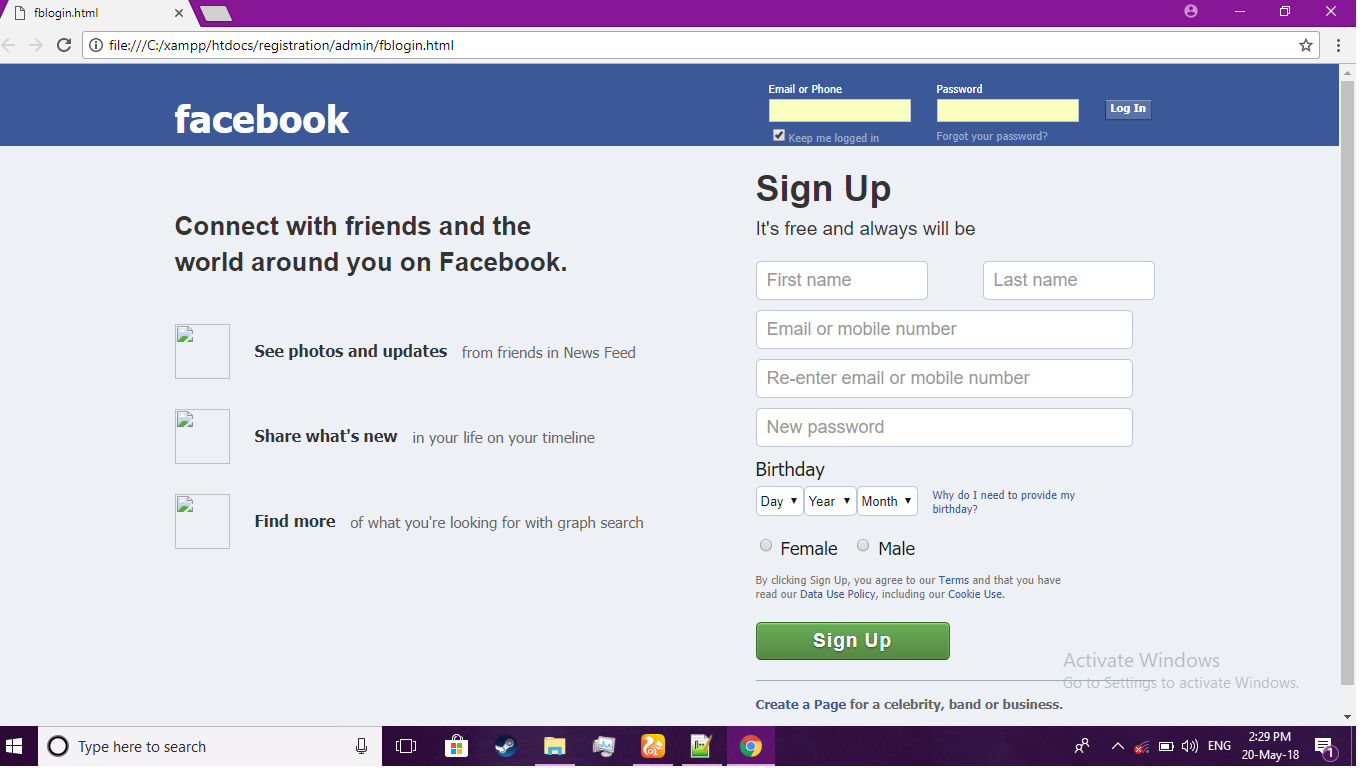The width and height of the screenshot is (1366, 768).
Task: Open the Chrome profile avatar button
Action: (1191, 11)
